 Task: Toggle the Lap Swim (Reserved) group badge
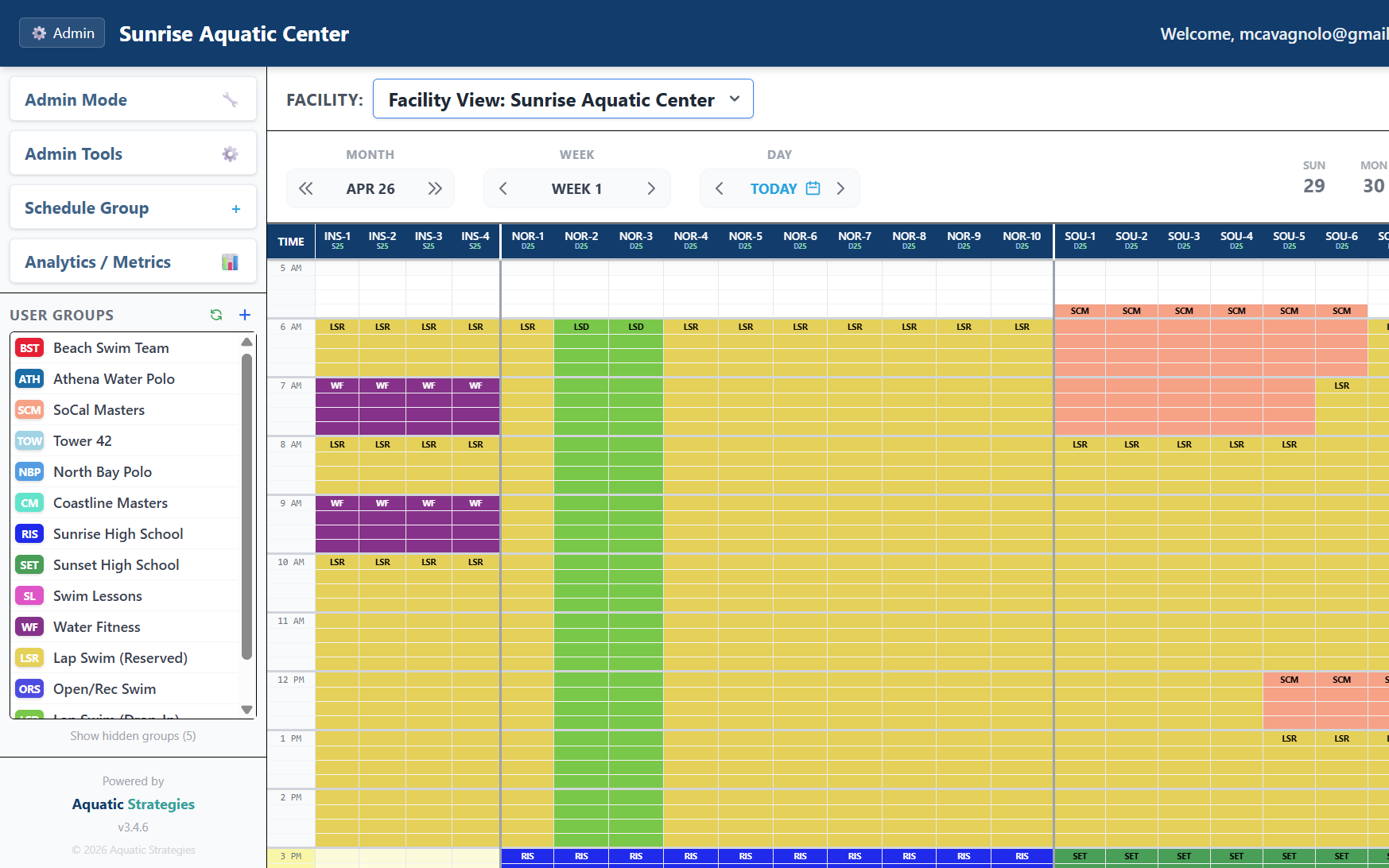(x=29, y=657)
